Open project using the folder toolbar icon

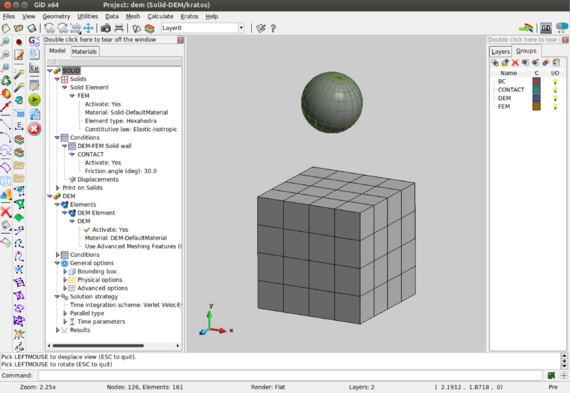19,28
